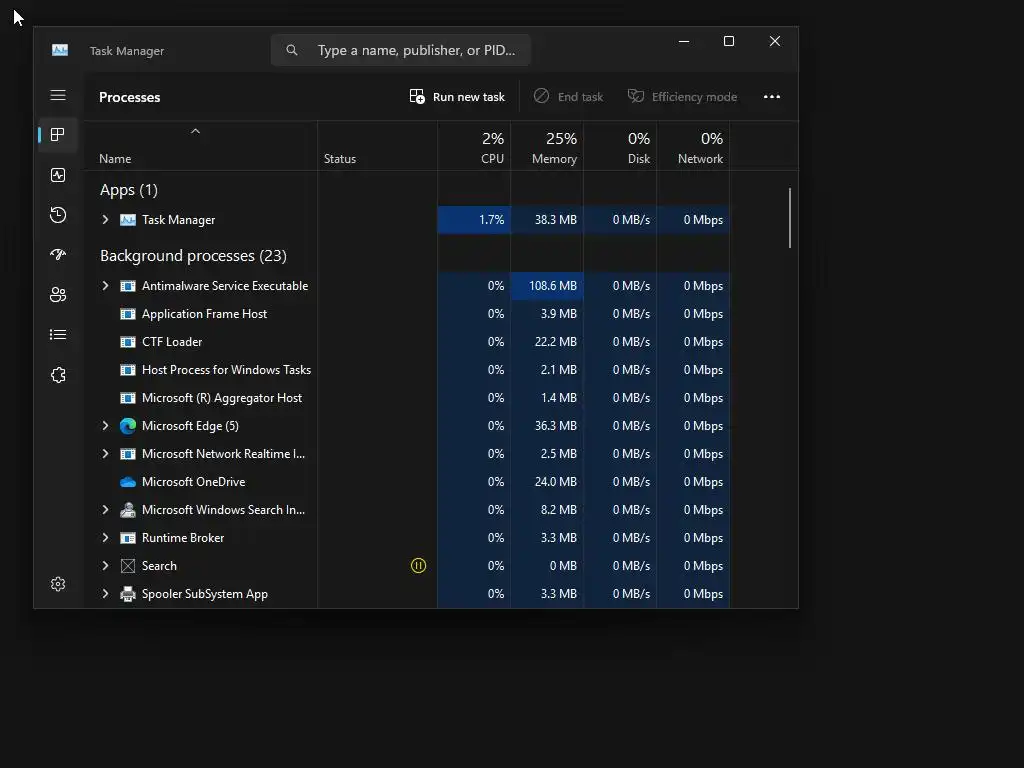
Task: Open the Users sidebar icon
Action: click(x=57, y=295)
